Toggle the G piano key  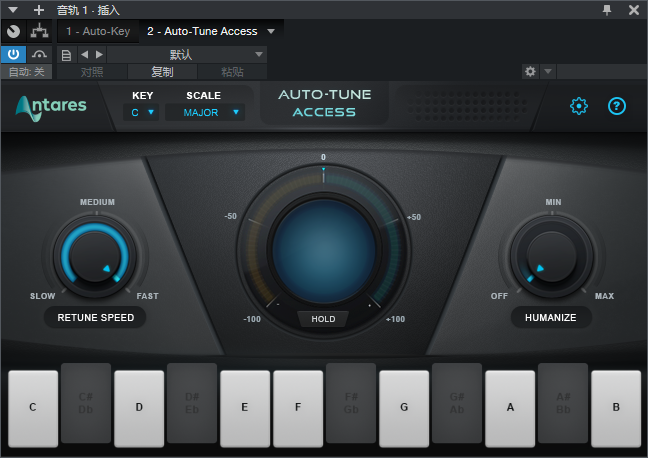point(404,408)
